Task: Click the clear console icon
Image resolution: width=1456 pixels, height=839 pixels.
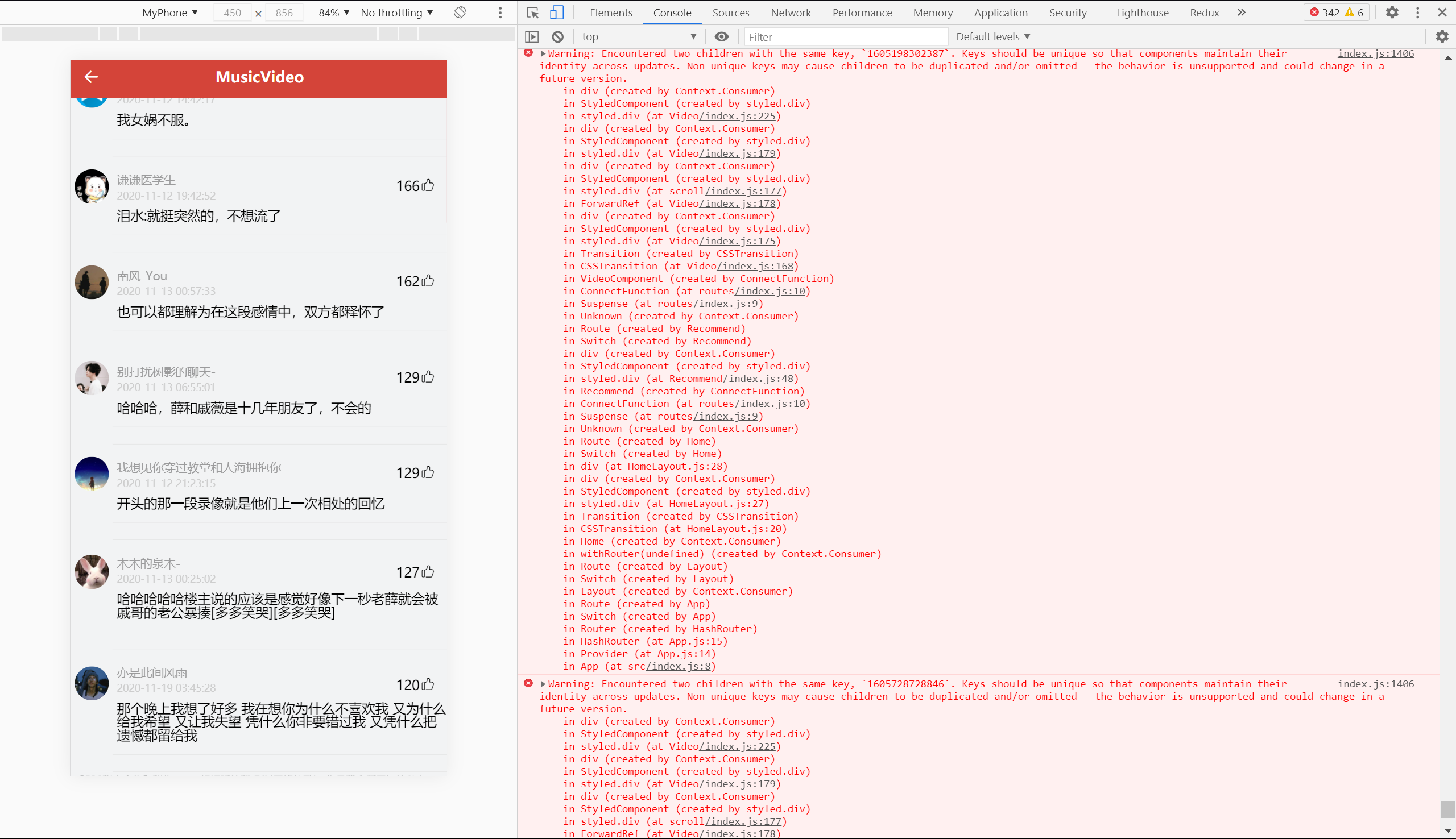Action: [557, 37]
